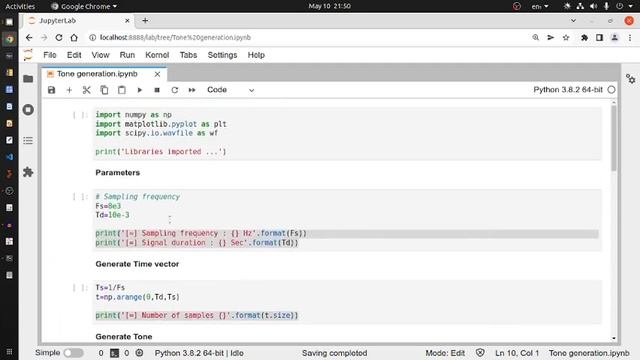Screen dimensions: 640x360
Task: Open the Chrome extensions puzzle icon
Action: (x=584, y=38)
